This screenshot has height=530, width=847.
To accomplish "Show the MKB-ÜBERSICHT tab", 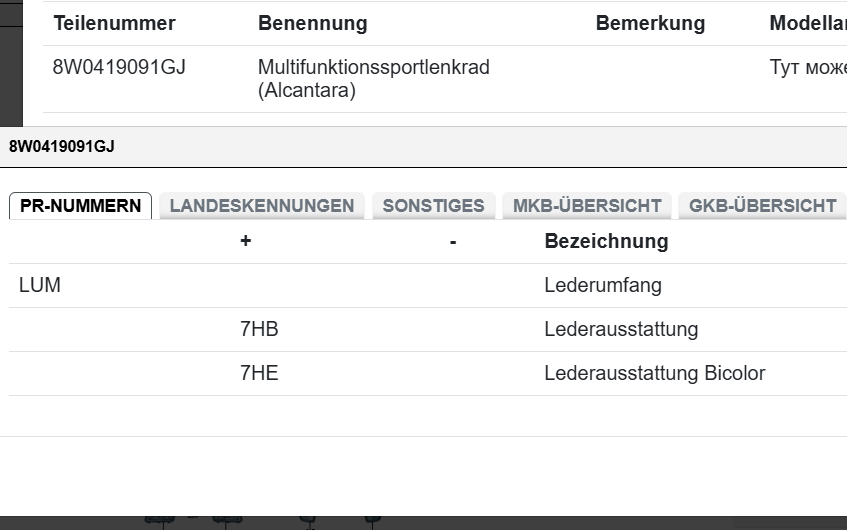I will click(x=587, y=206).
